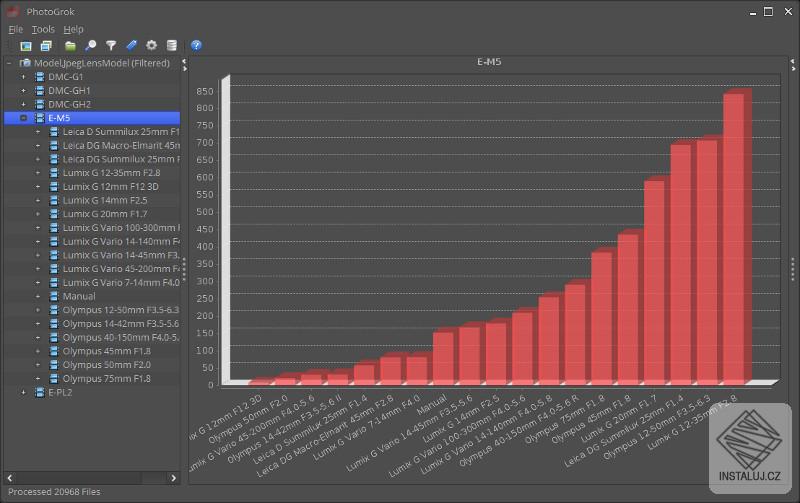
Task: Click the magnifier search icon
Action: [x=91, y=46]
